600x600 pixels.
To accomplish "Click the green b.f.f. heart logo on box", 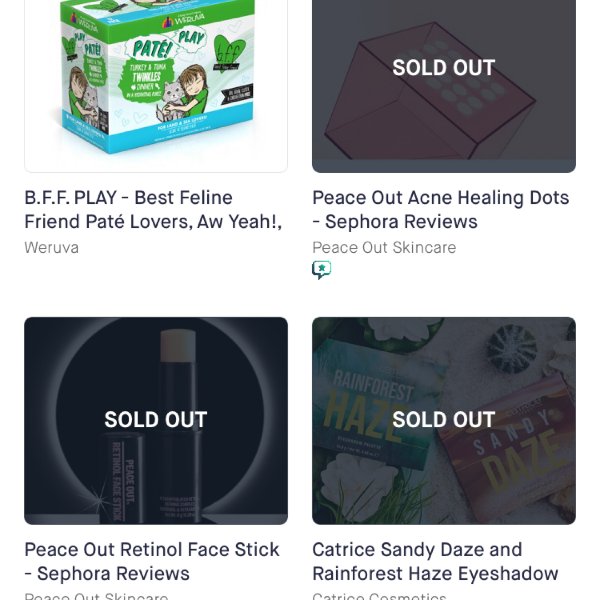I will pos(228,54).
